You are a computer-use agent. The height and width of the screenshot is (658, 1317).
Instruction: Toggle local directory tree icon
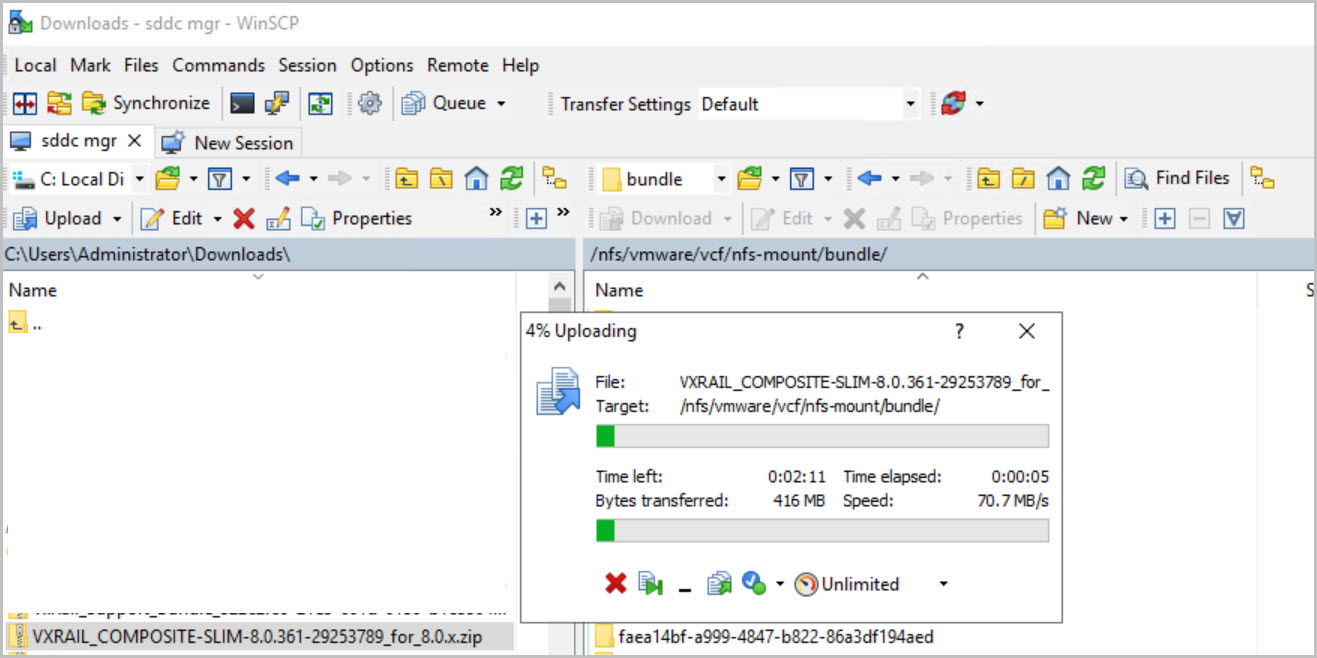click(x=555, y=179)
